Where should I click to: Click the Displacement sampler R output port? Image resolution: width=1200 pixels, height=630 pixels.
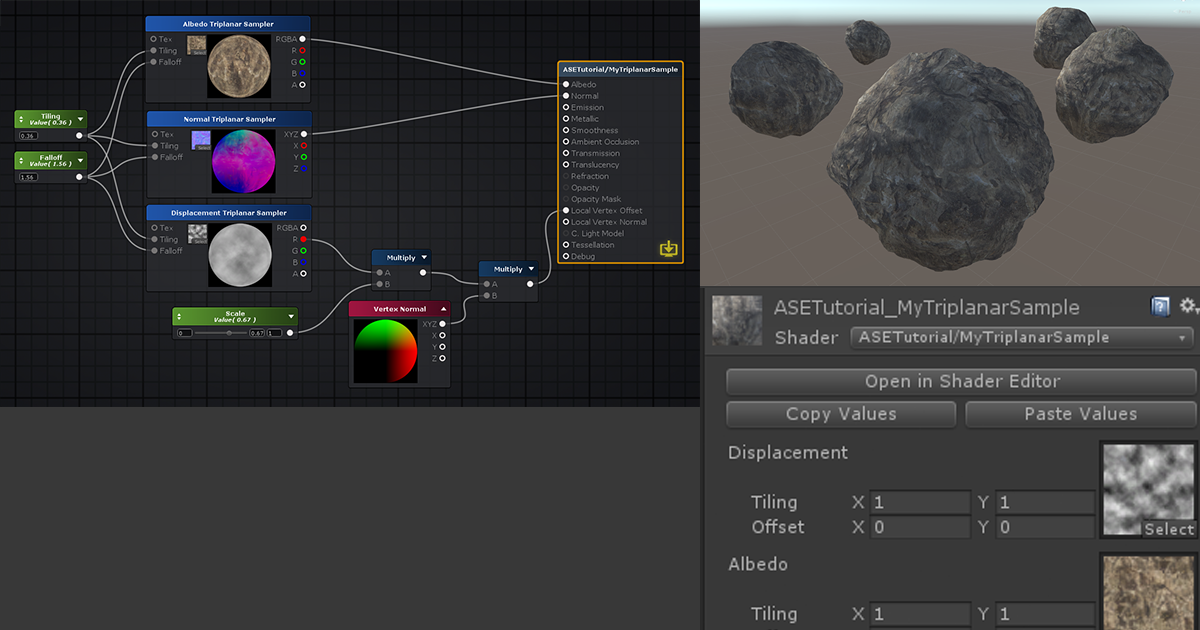(x=302, y=240)
